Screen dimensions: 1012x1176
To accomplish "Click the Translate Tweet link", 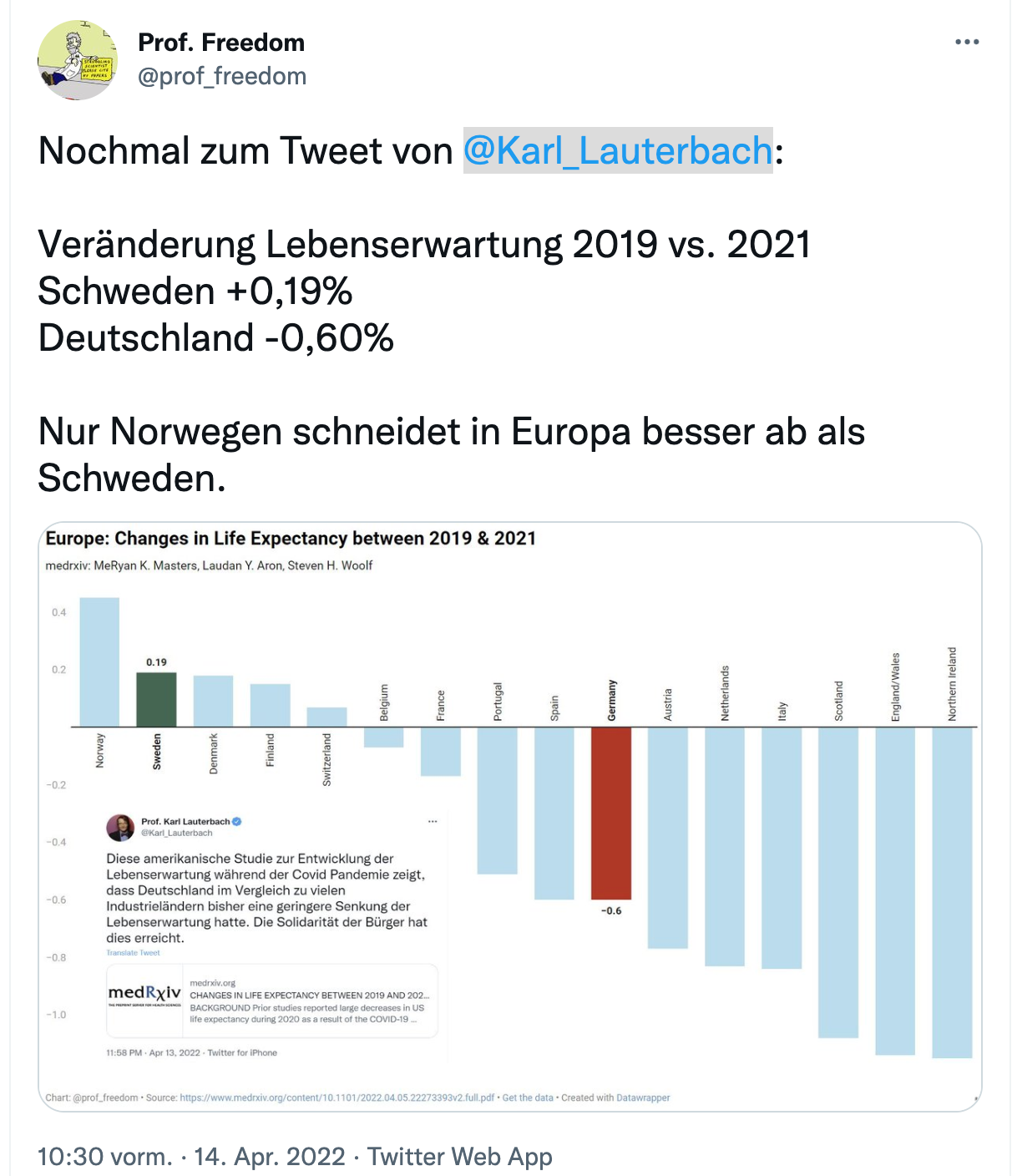I will tap(133, 953).
